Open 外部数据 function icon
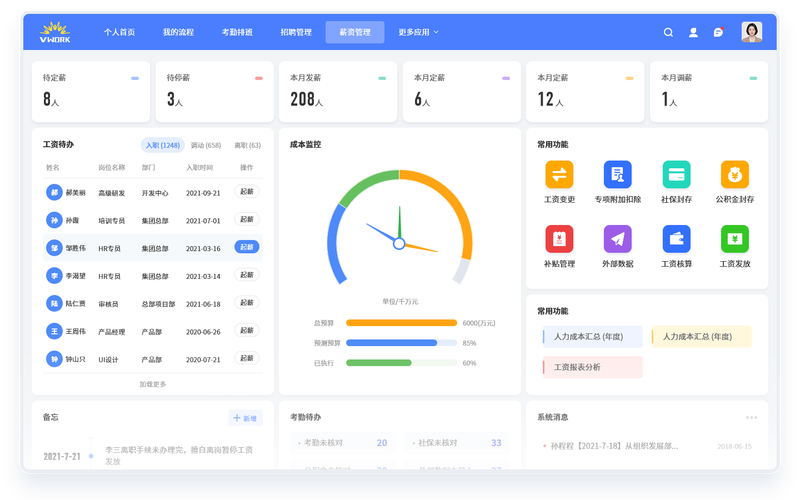 [617, 239]
